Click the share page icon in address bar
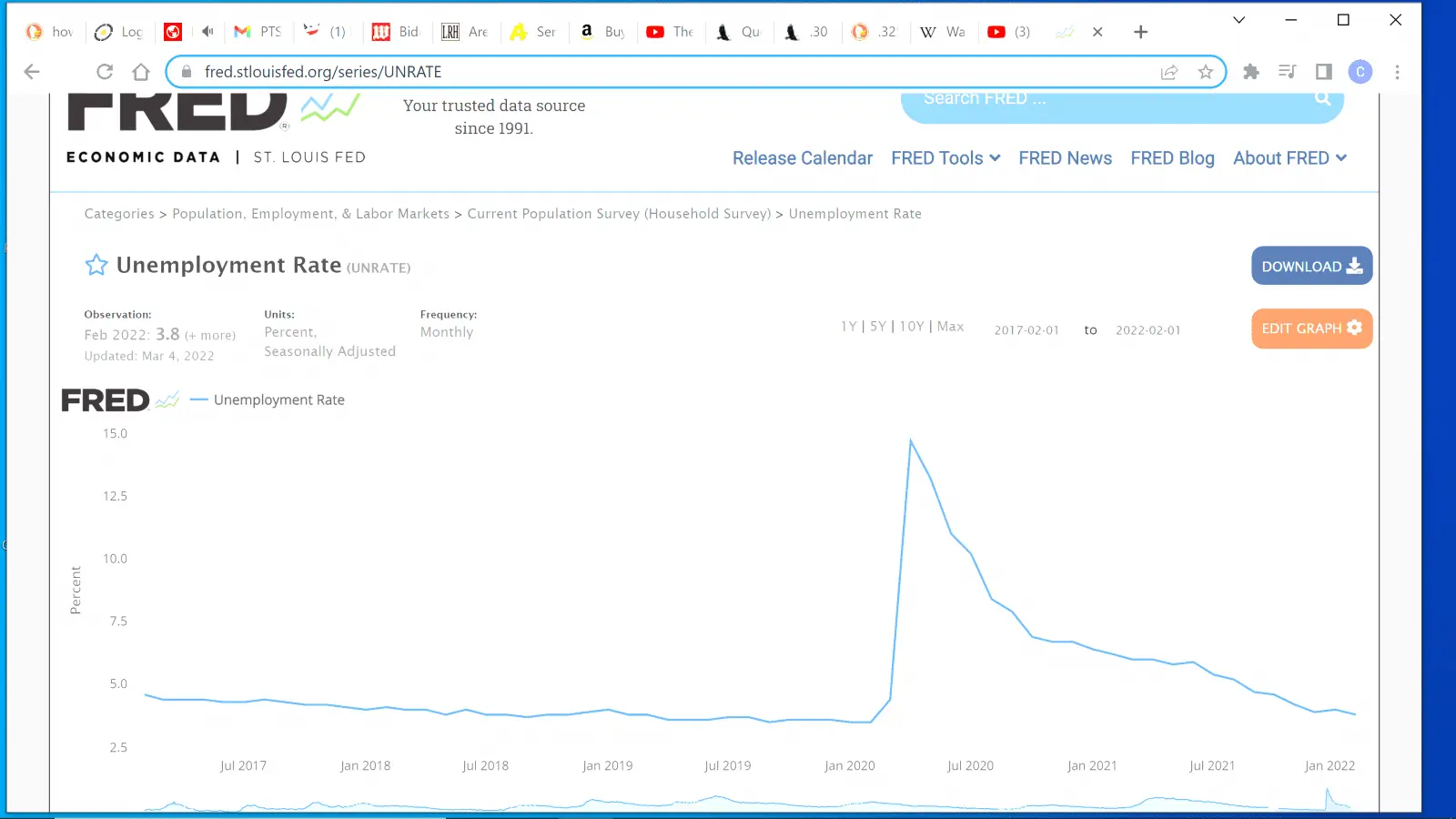 click(x=1169, y=72)
